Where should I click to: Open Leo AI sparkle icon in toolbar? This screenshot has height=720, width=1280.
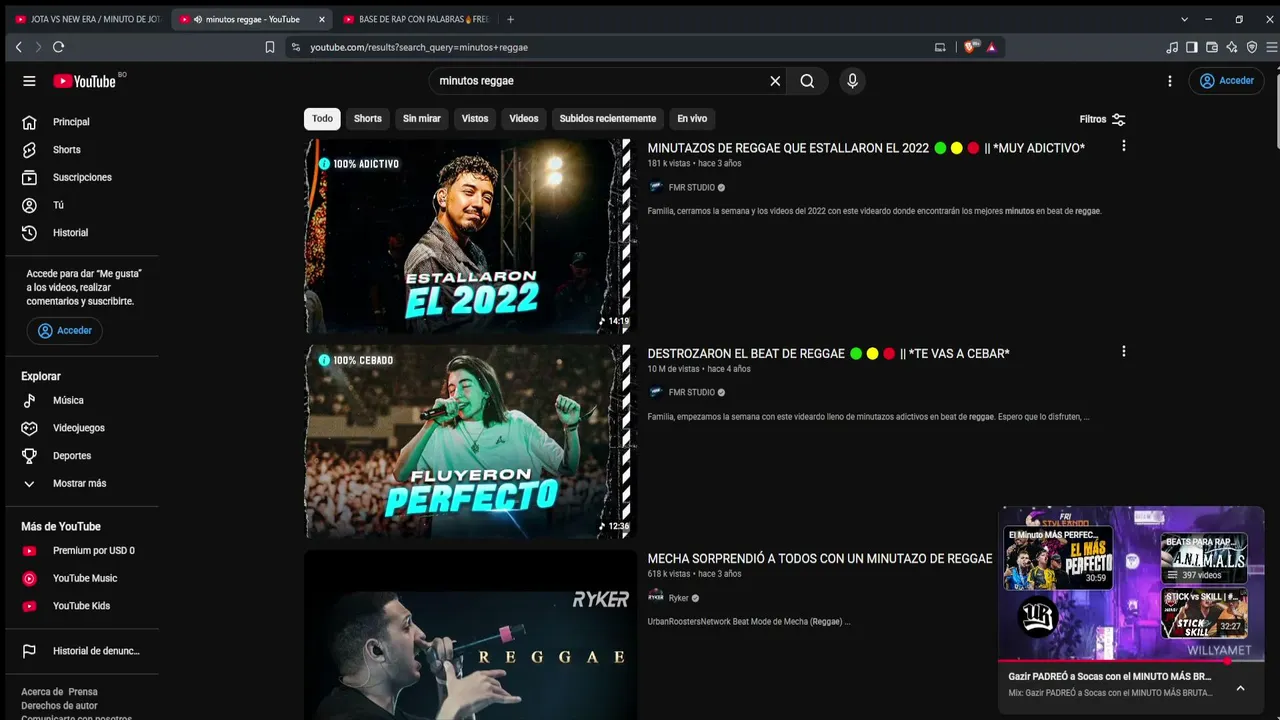(x=1232, y=47)
